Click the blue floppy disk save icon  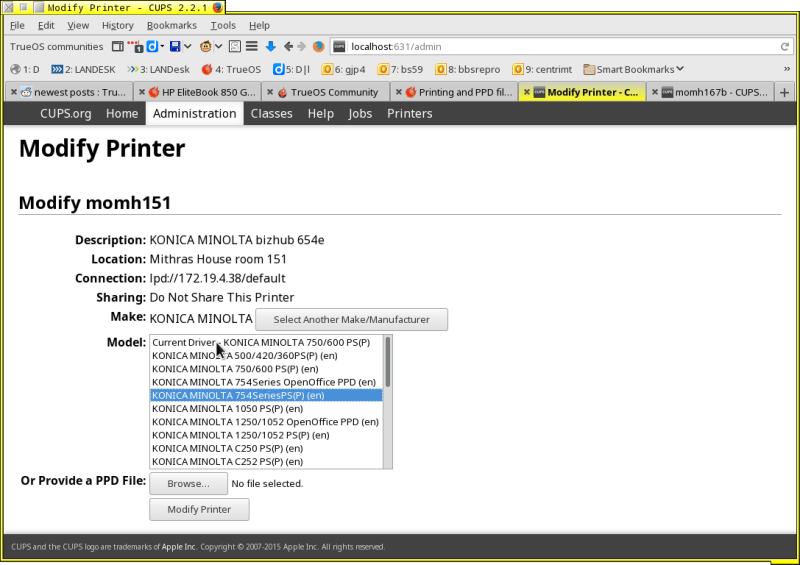tap(175, 46)
